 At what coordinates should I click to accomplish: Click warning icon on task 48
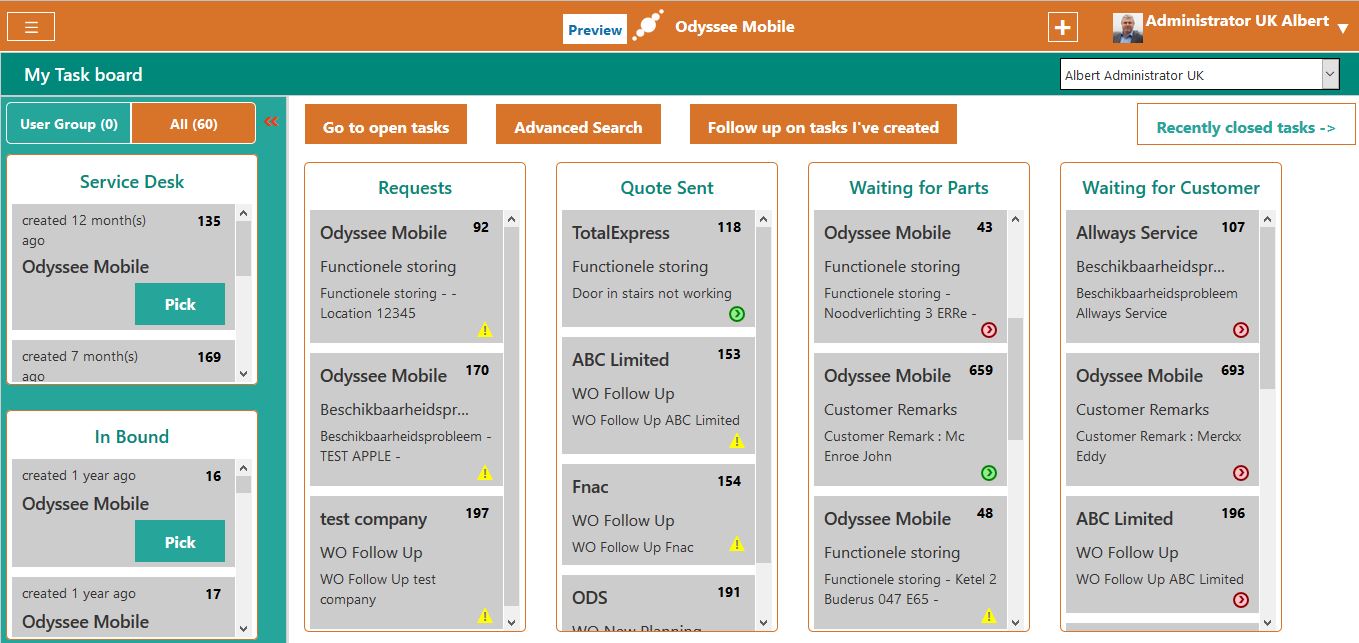[x=989, y=616]
